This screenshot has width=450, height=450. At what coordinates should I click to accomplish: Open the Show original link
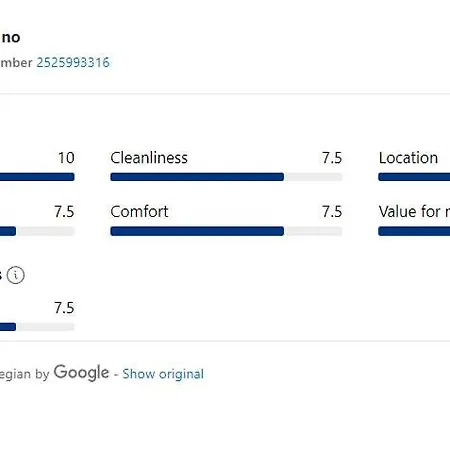point(163,374)
